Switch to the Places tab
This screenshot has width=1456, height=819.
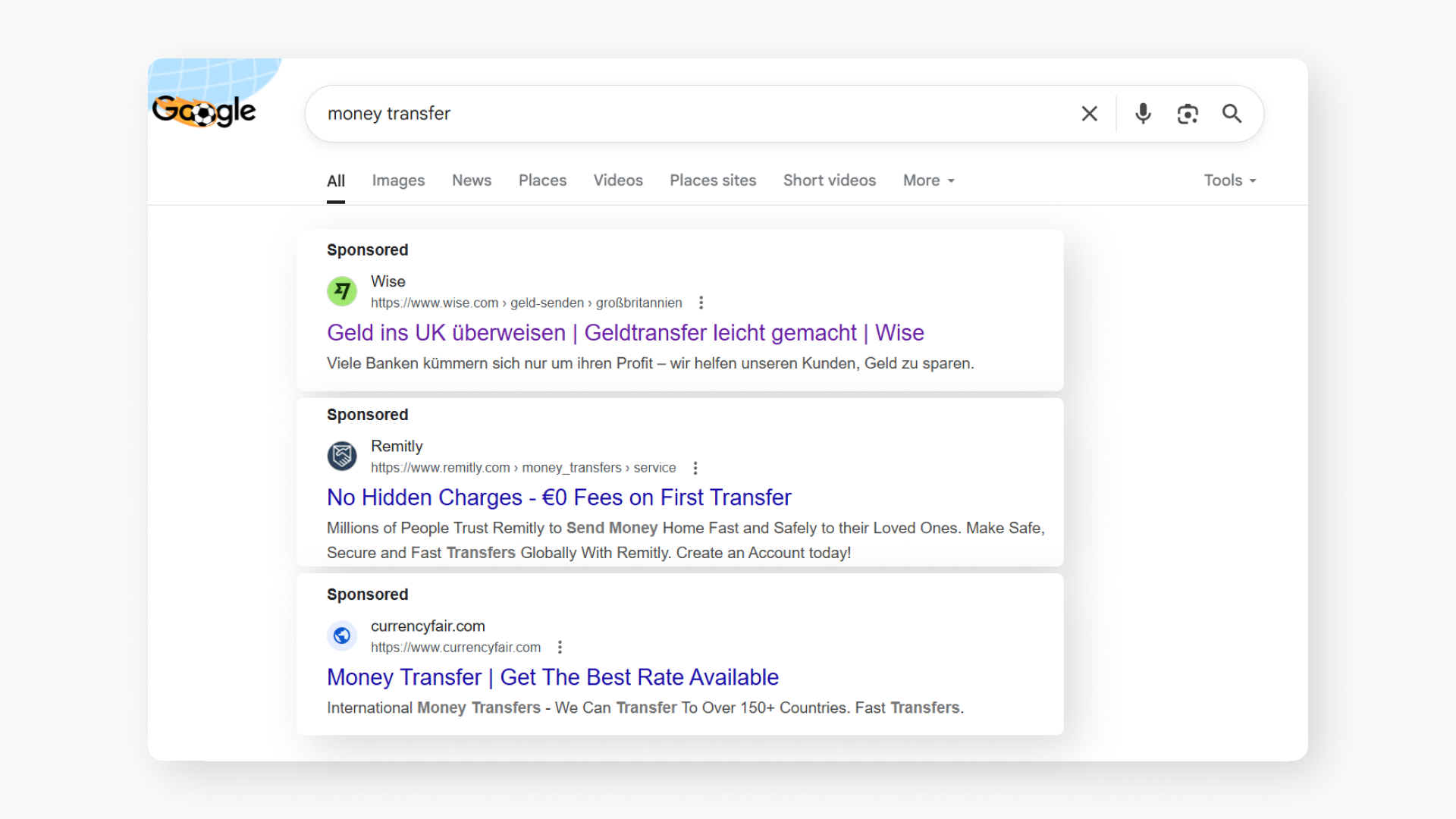click(542, 180)
